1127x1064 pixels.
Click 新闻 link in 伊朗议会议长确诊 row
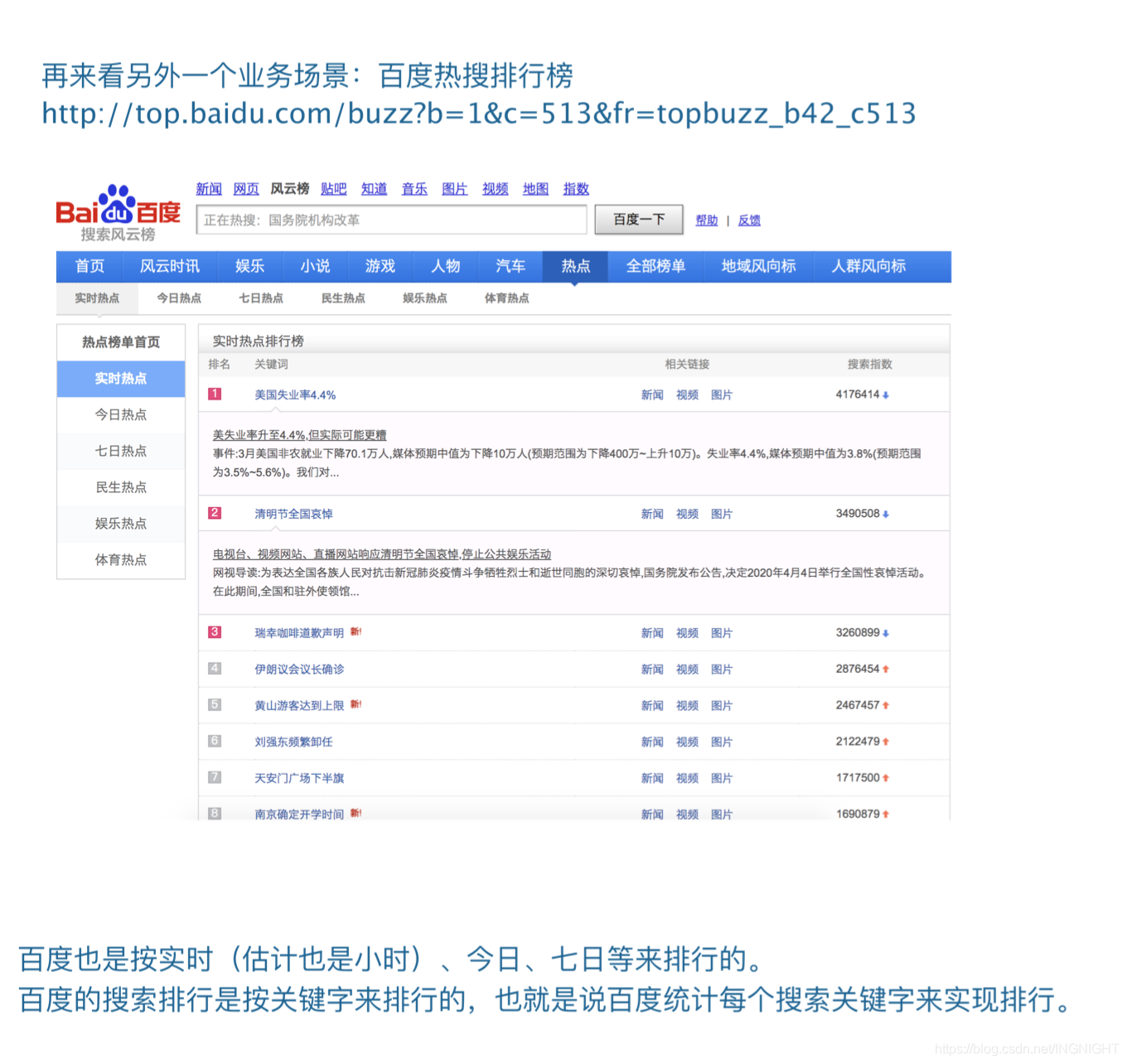[652, 670]
